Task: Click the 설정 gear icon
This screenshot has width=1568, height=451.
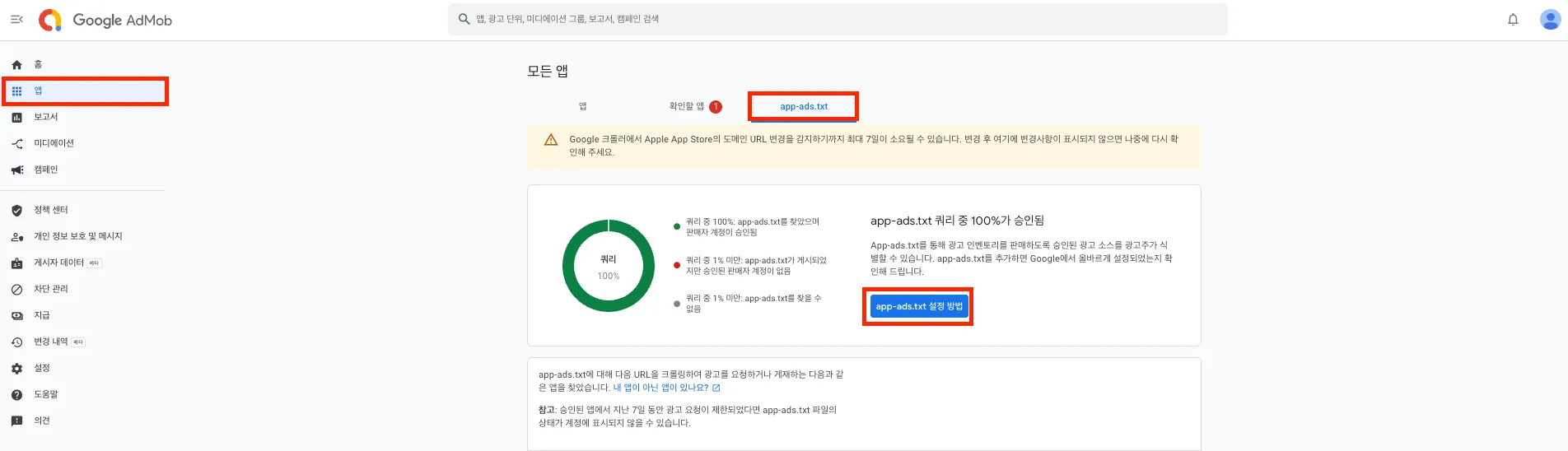Action: (x=16, y=369)
